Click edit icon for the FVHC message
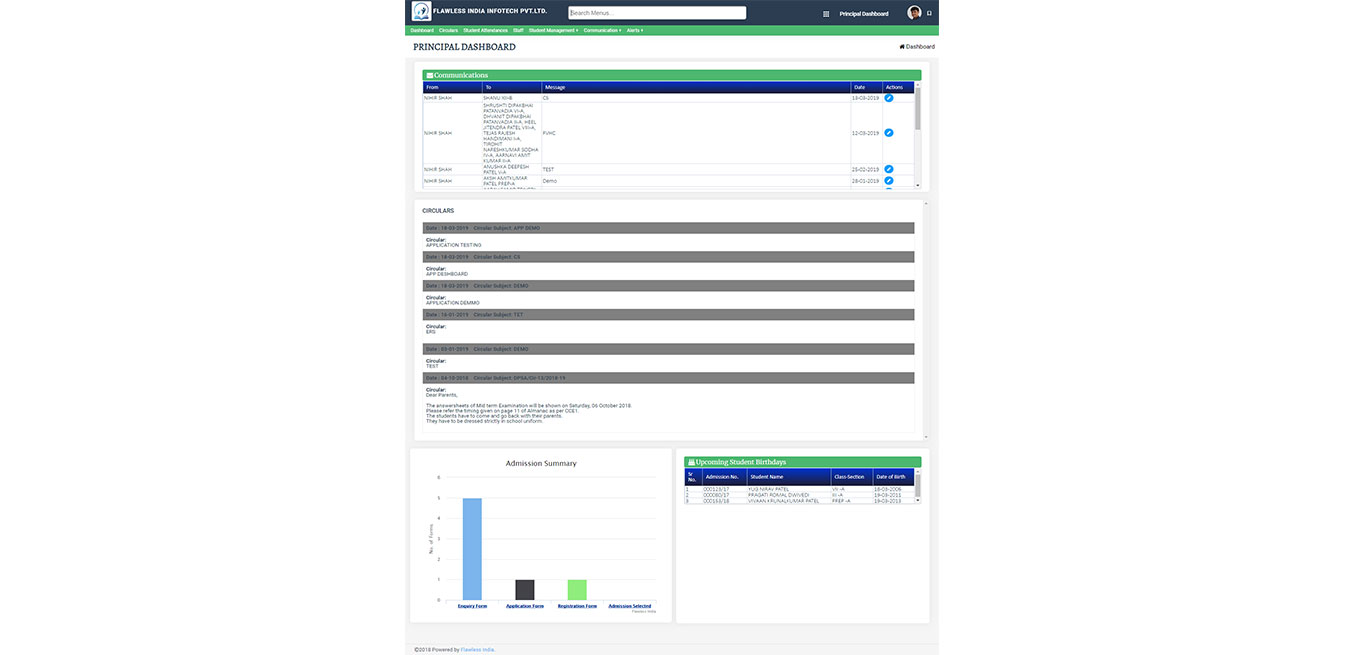The width and height of the screenshot is (1345, 655). tap(889, 132)
